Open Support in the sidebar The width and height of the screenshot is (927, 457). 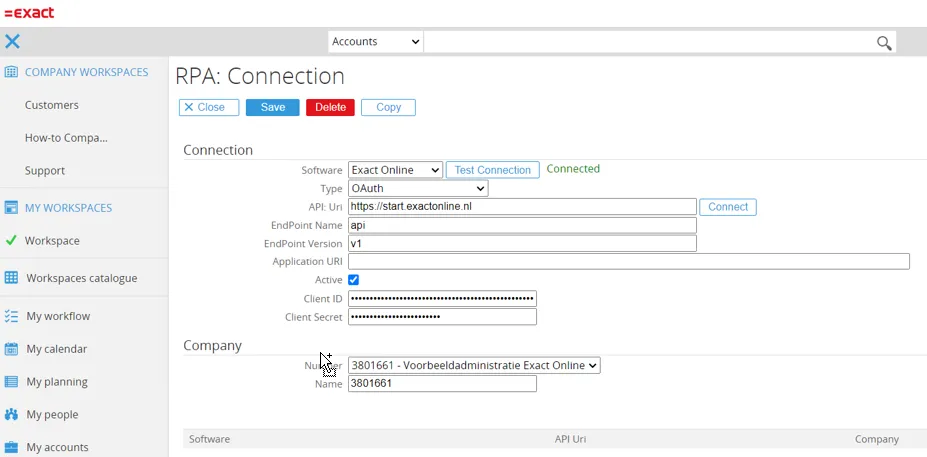(x=45, y=171)
